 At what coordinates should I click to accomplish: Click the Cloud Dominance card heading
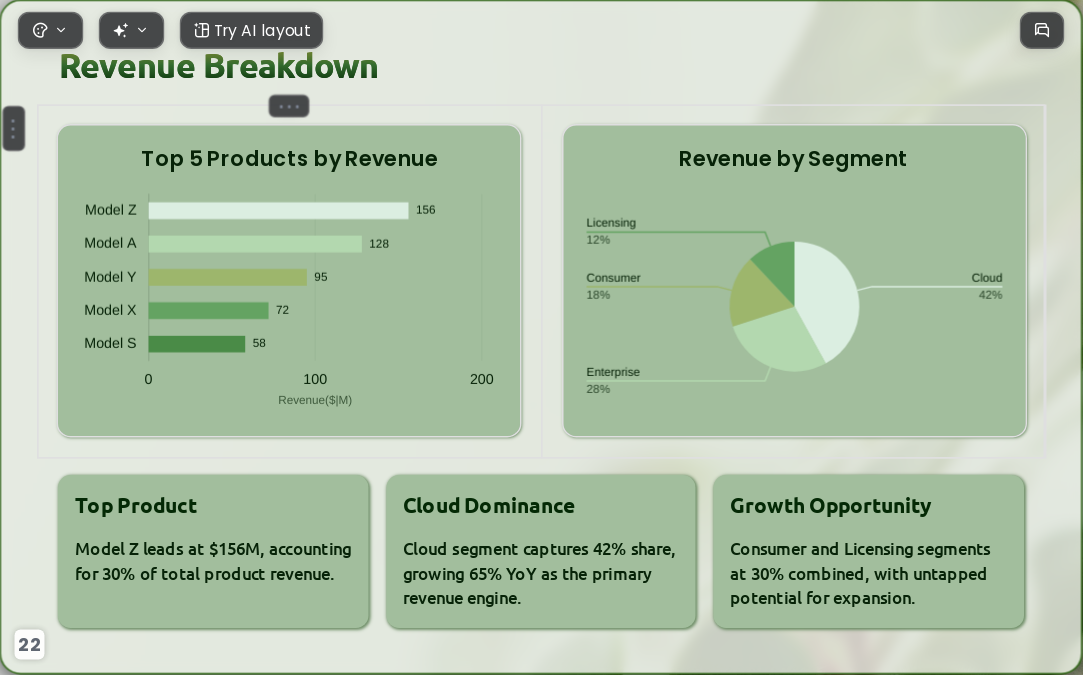[488, 506]
